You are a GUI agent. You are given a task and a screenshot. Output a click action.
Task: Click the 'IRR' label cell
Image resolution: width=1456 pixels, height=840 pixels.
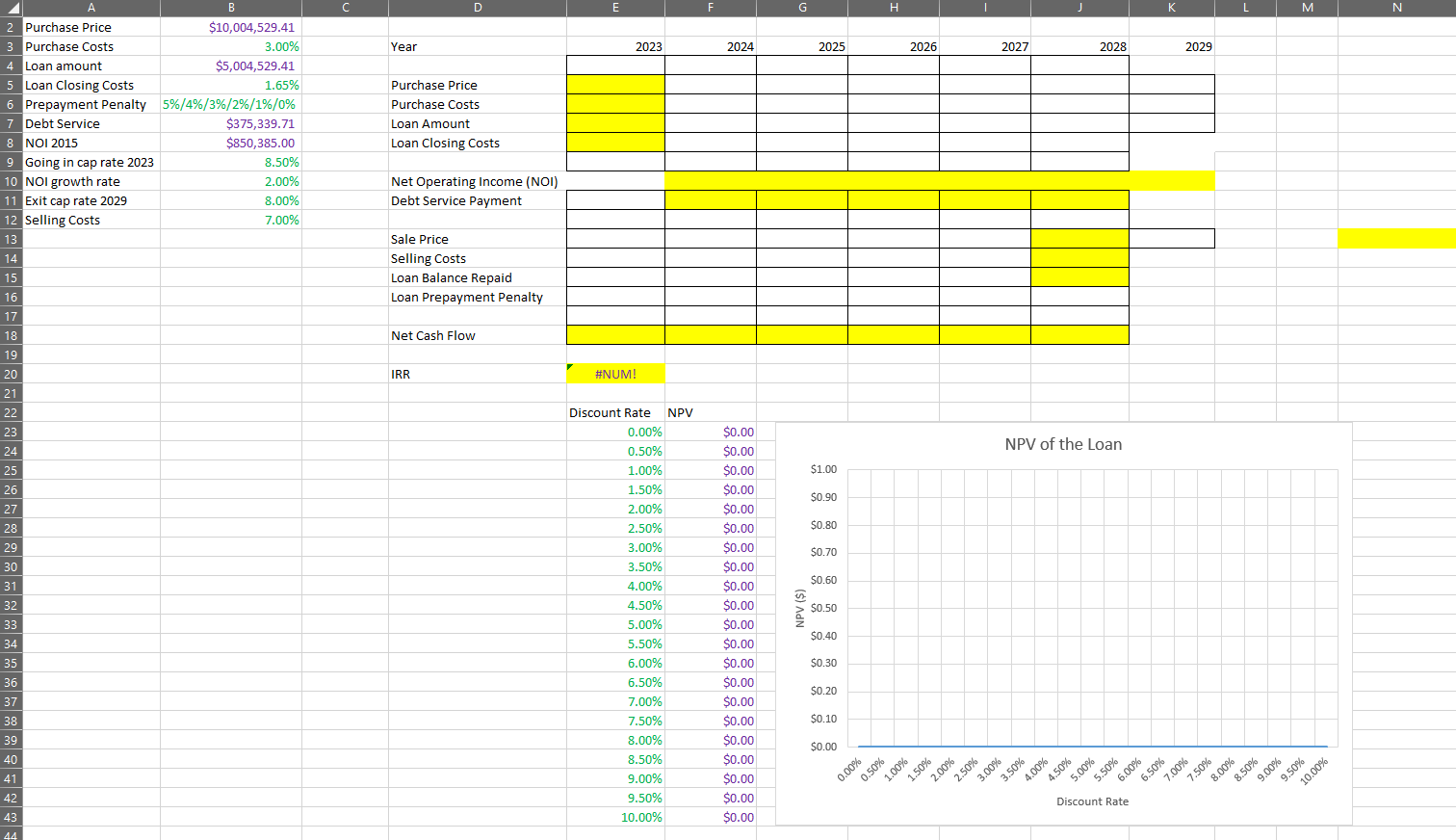[x=478, y=374]
